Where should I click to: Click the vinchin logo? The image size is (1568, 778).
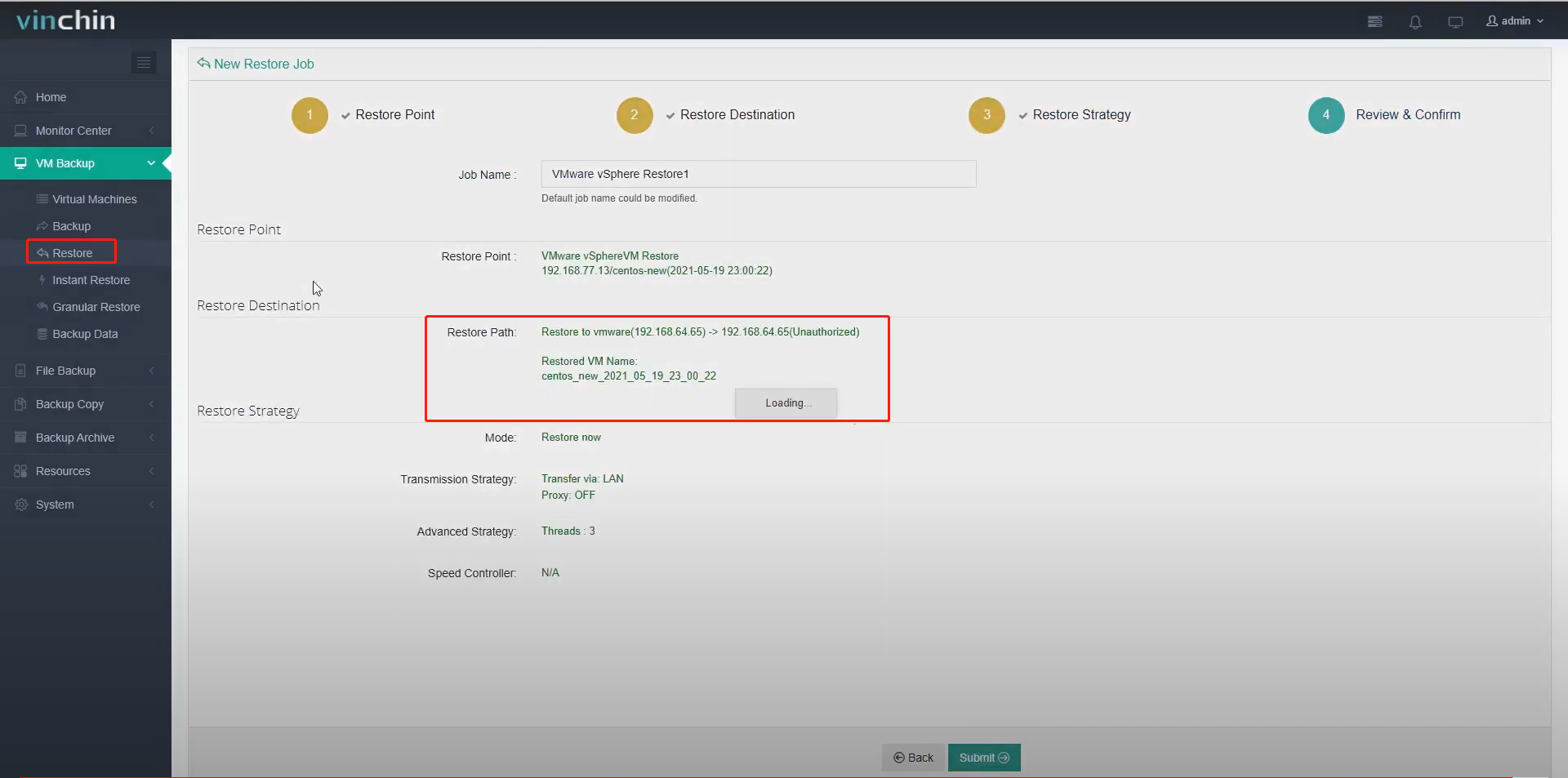click(x=66, y=20)
